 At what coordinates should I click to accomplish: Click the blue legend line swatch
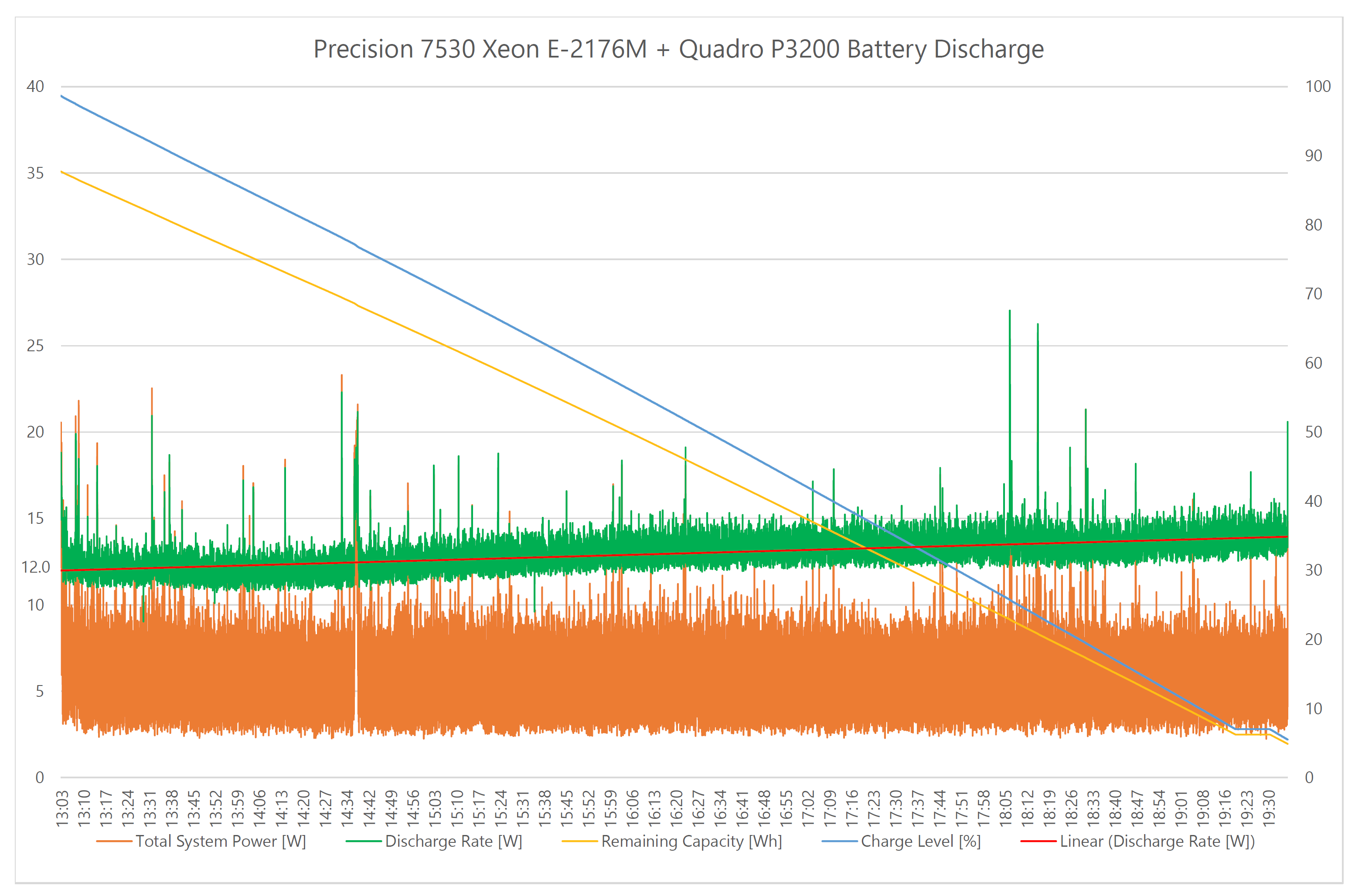pyautogui.click(x=839, y=842)
